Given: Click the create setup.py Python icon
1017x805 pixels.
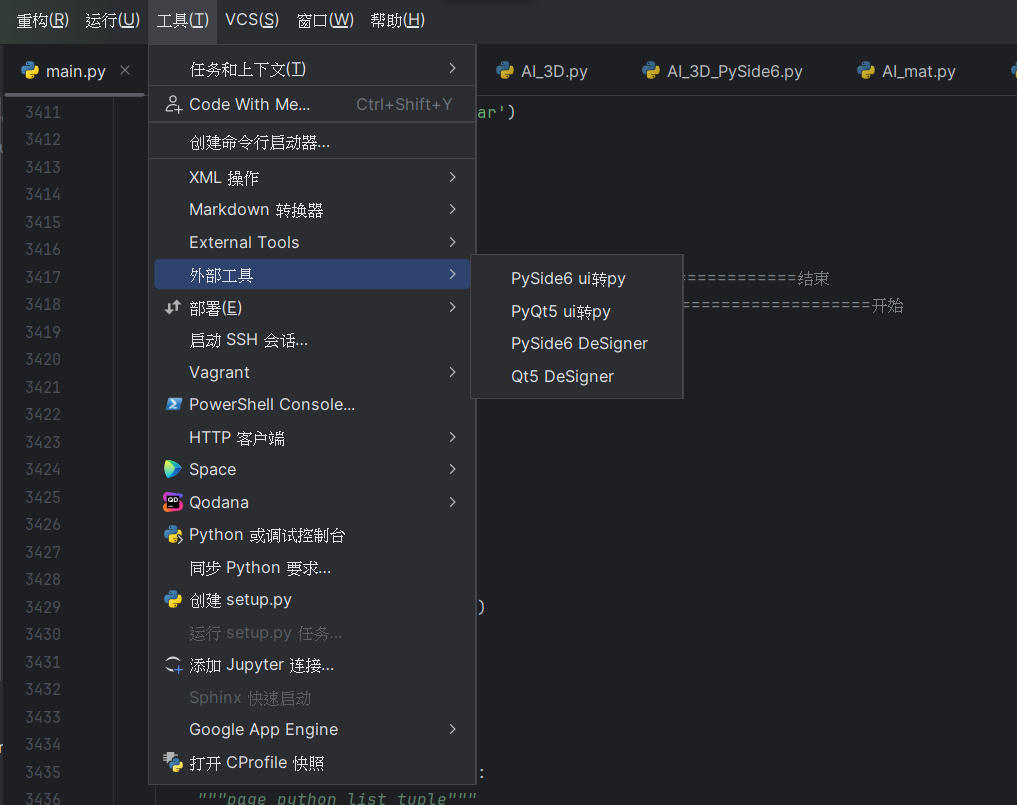Looking at the screenshot, I should click(173, 600).
